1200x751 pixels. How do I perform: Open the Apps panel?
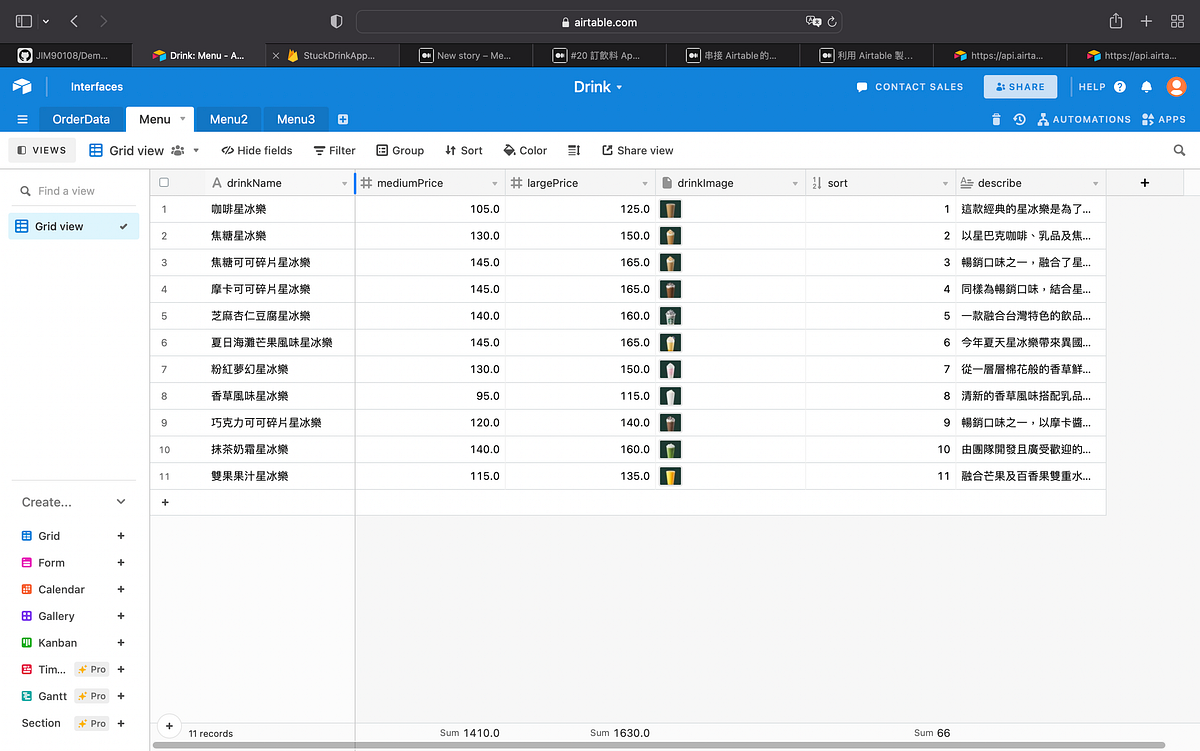(1163, 118)
